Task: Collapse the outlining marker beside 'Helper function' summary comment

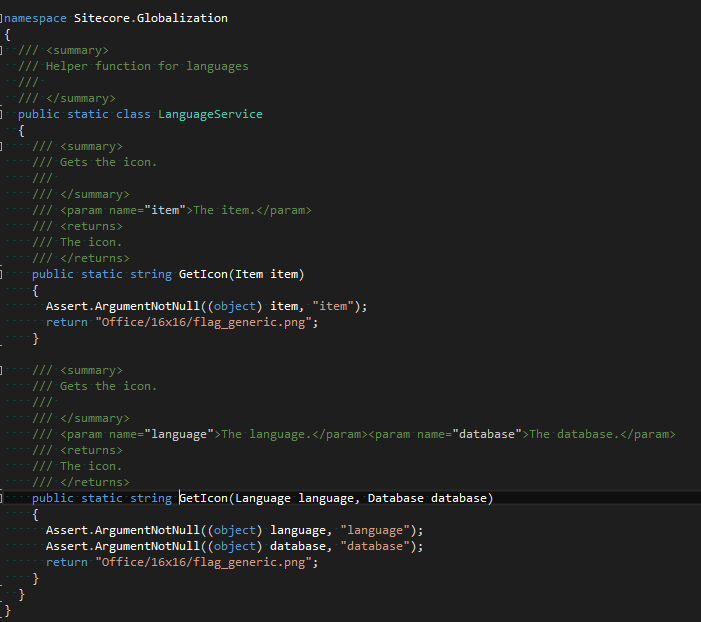Action: 1,51
